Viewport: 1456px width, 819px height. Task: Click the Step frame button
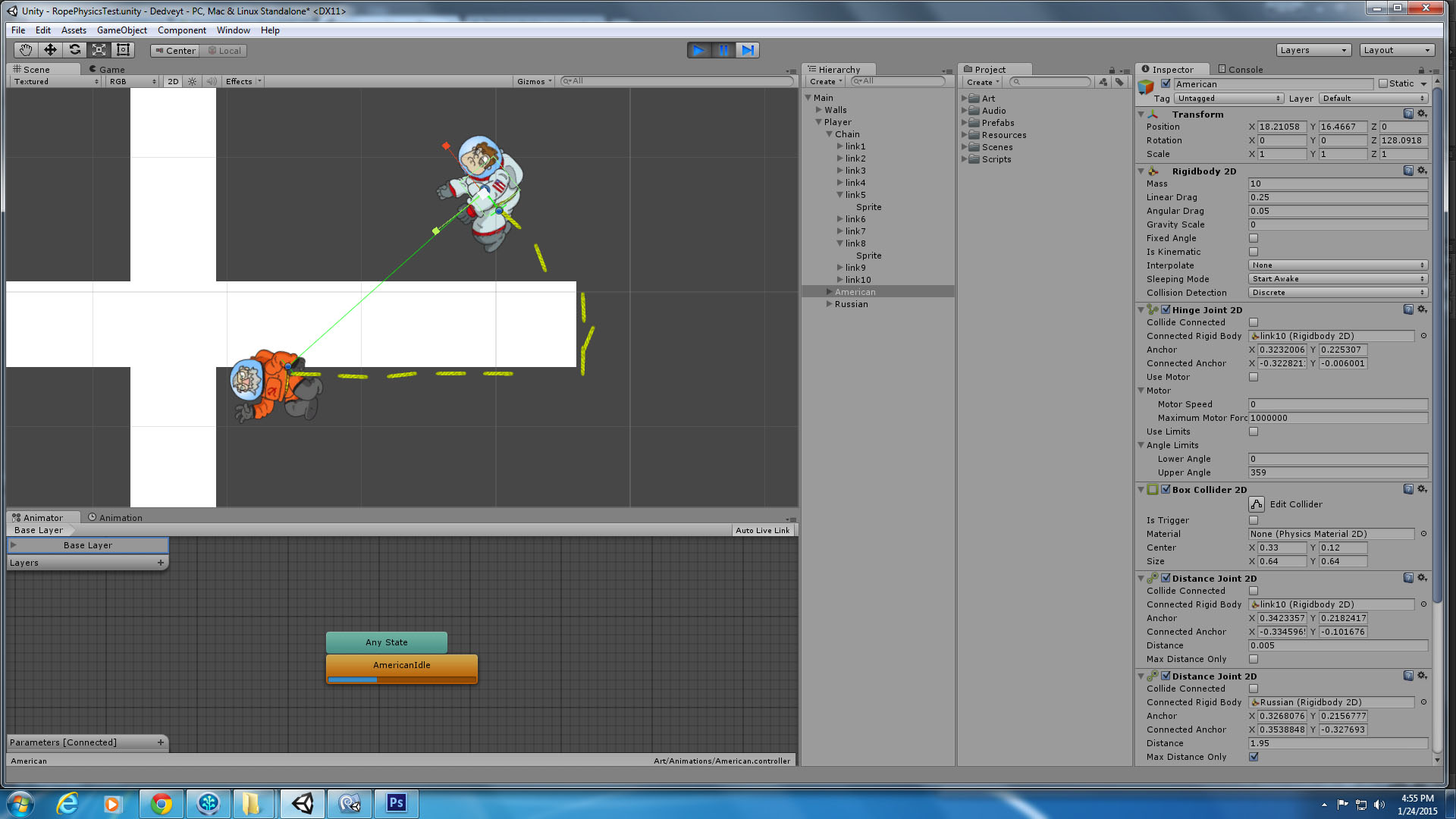pos(748,50)
